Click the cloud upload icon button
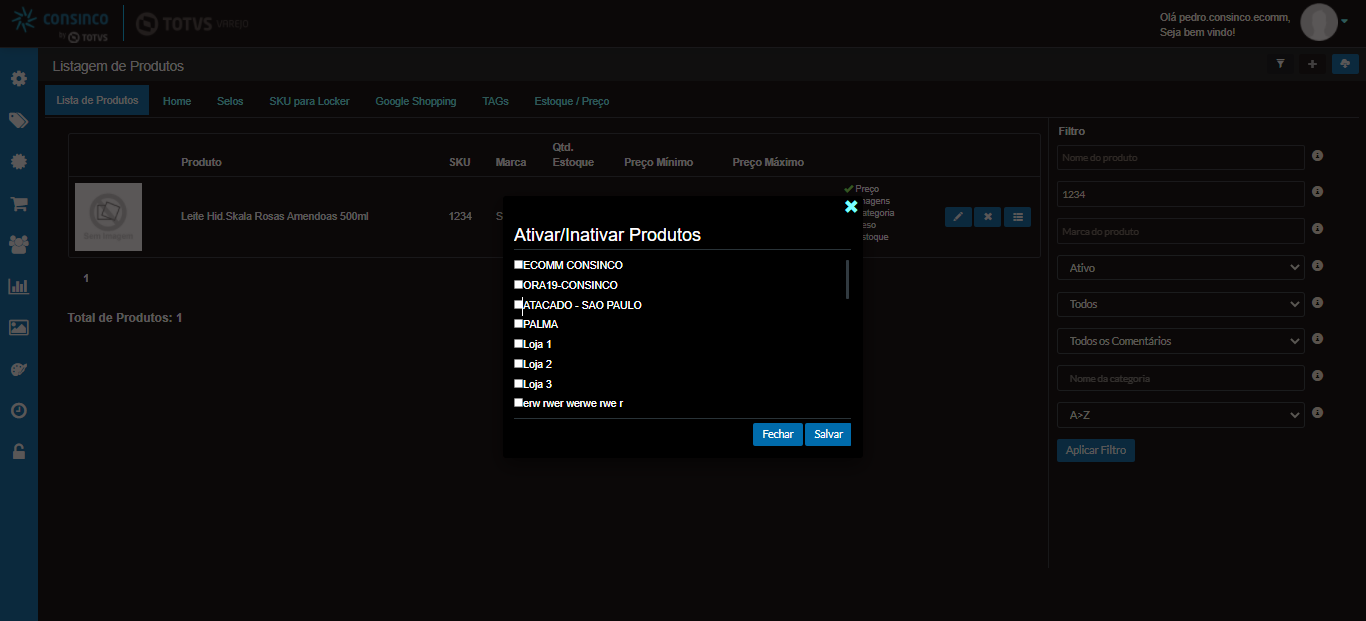The height and width of the screenshot is (621, 1366). coord(1345,64)
